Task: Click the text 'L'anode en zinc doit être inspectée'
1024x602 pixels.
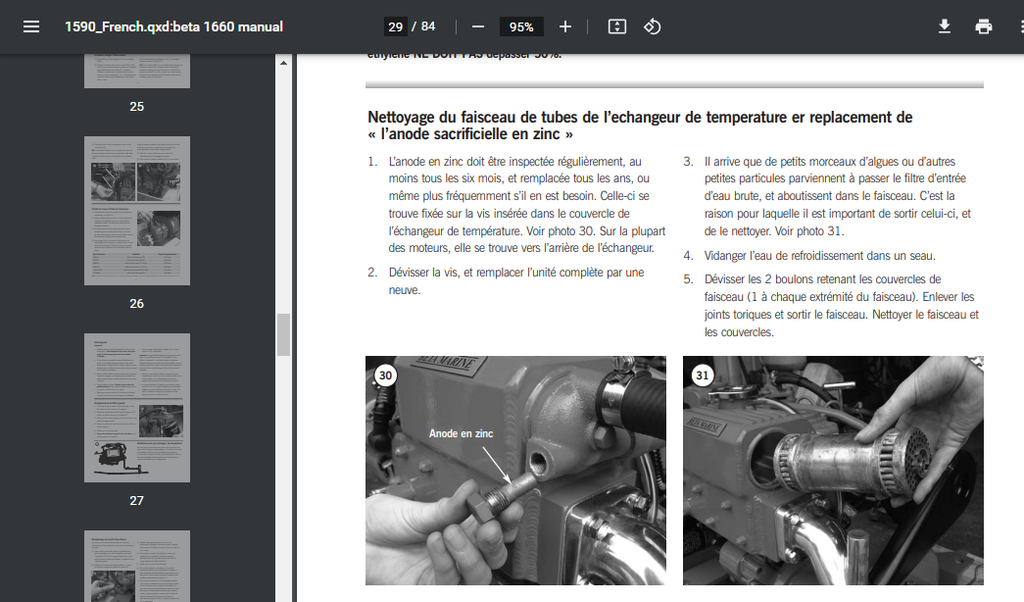Action: pos(473,161)
